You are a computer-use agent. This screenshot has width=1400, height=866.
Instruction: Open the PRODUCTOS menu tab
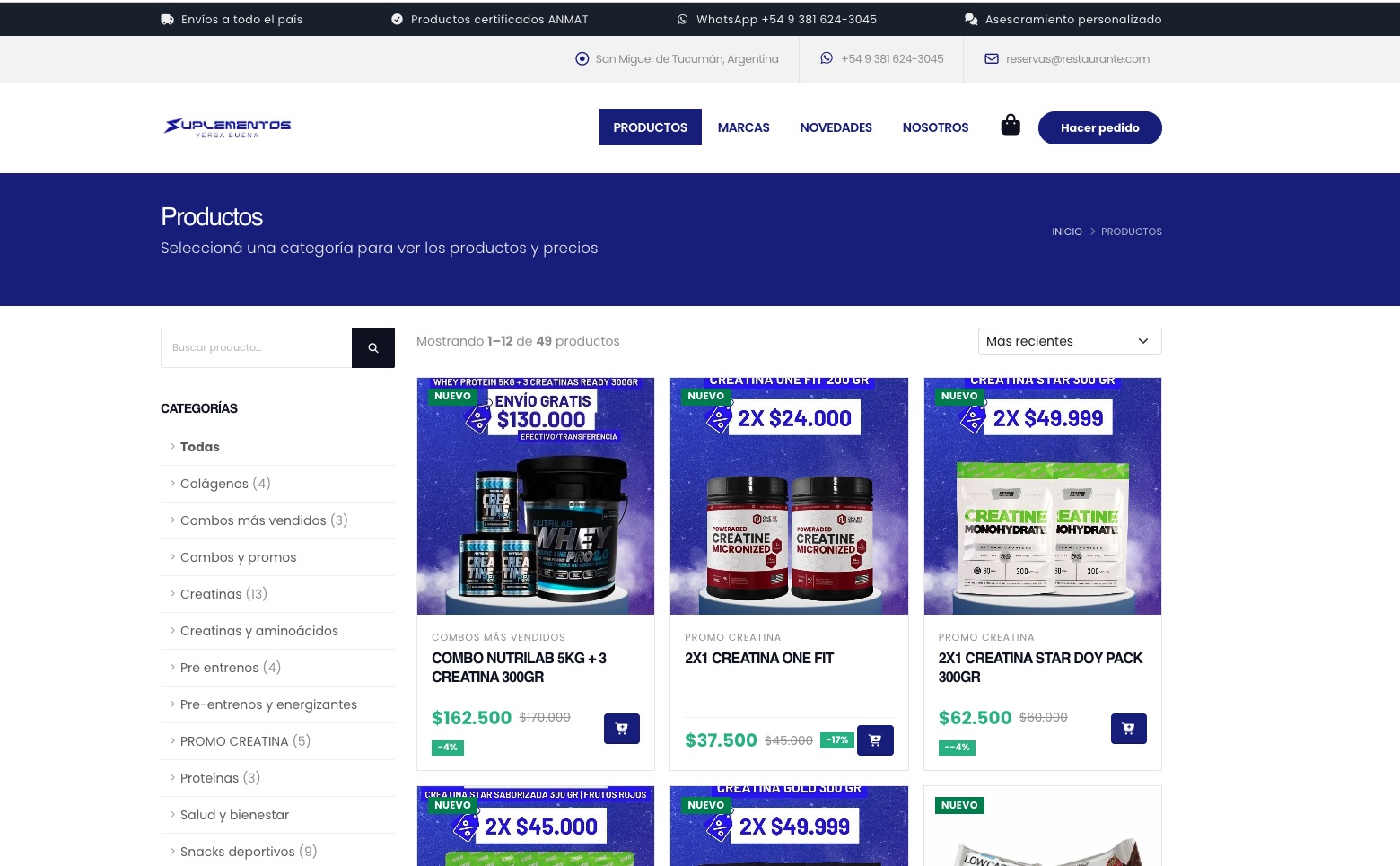pos(651,127)
